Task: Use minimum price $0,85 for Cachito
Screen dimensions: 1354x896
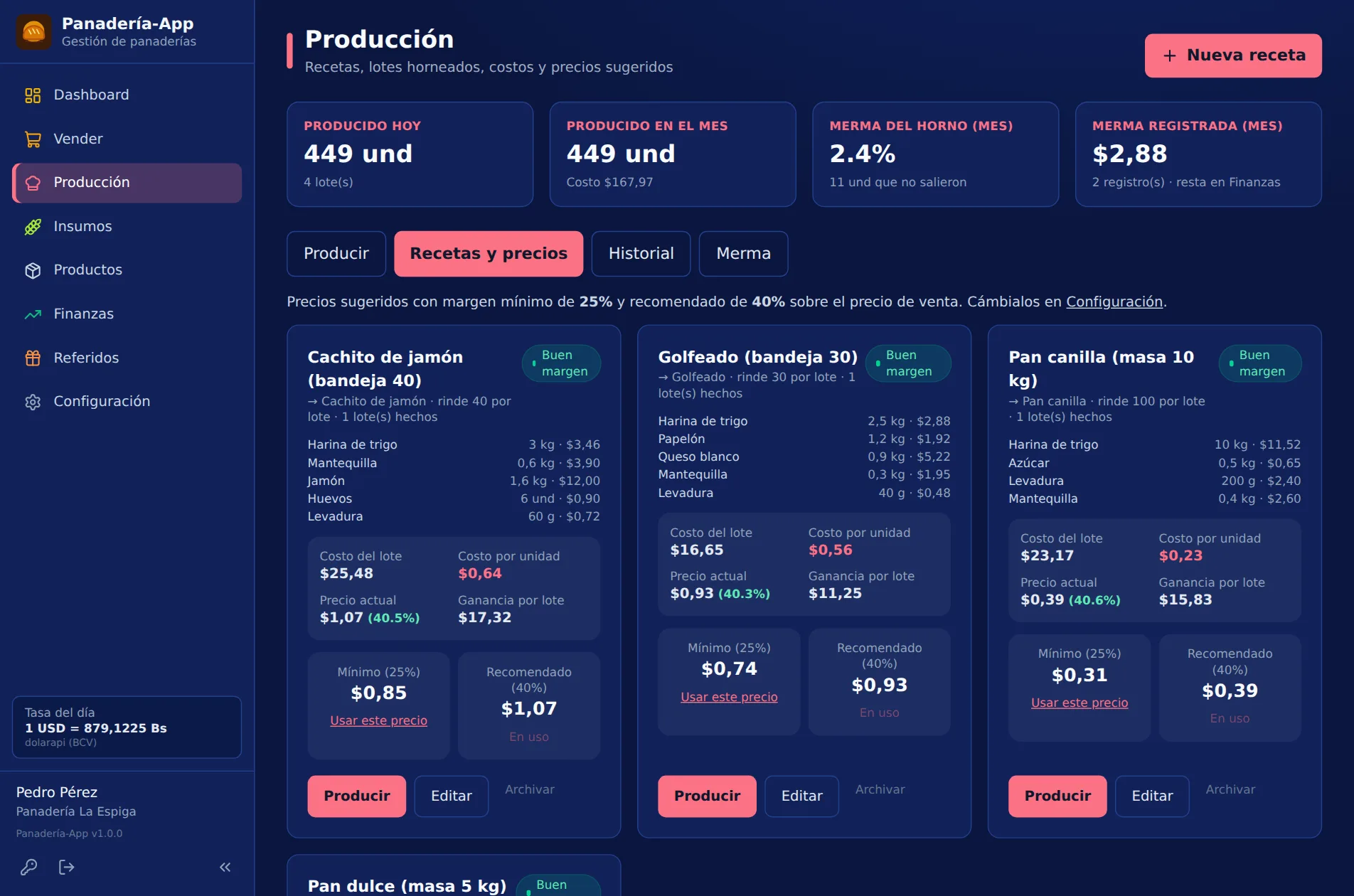Action: coord(379,720)
